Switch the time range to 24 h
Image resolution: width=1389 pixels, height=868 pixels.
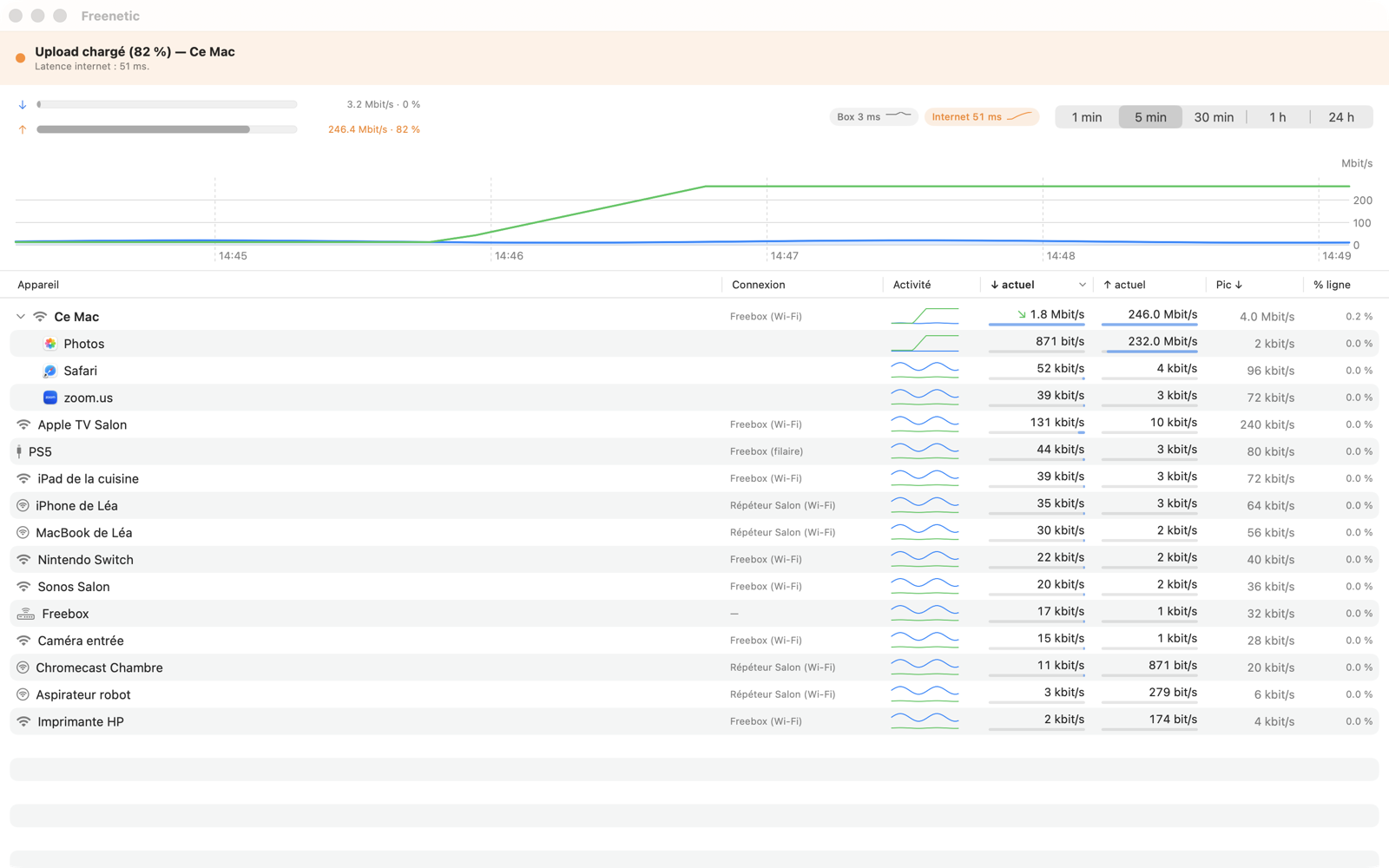click(x=1341, y=117)
